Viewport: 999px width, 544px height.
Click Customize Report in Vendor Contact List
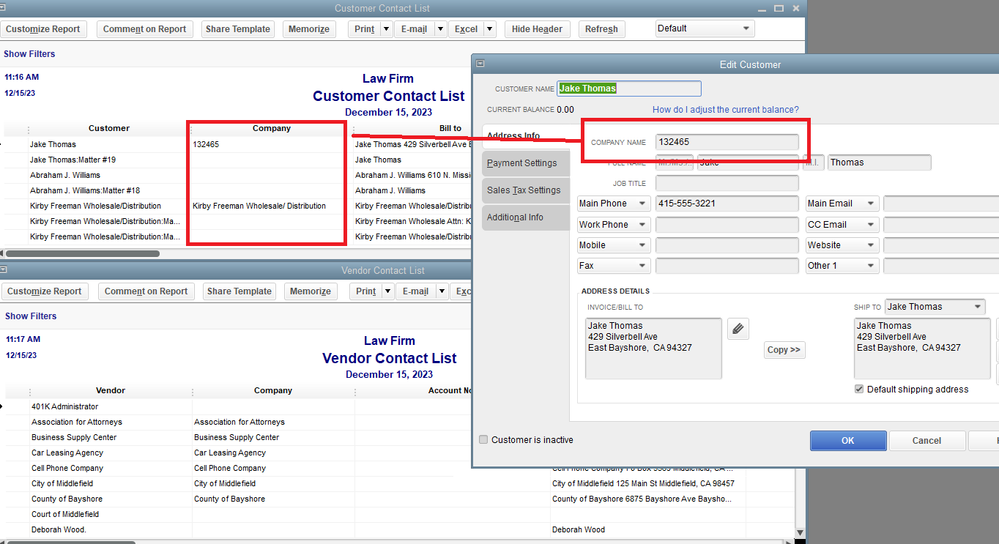pyautogui.click(x=44, y=291)
